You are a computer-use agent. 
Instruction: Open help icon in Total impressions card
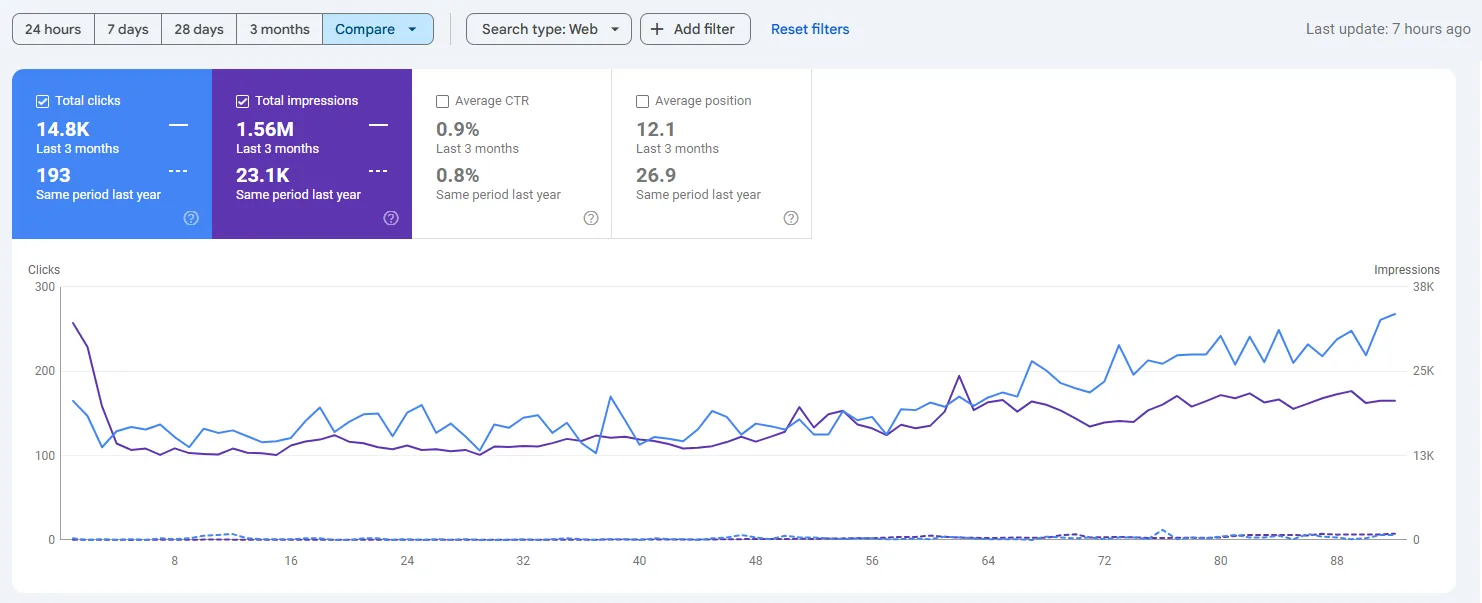coord(391,218)
